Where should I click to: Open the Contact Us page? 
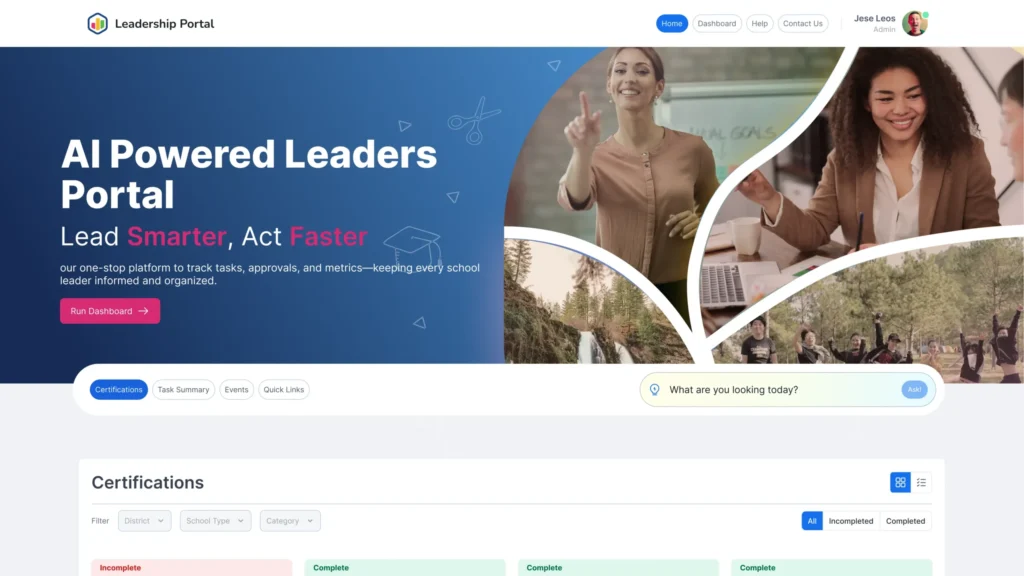[x=803, y=24]
